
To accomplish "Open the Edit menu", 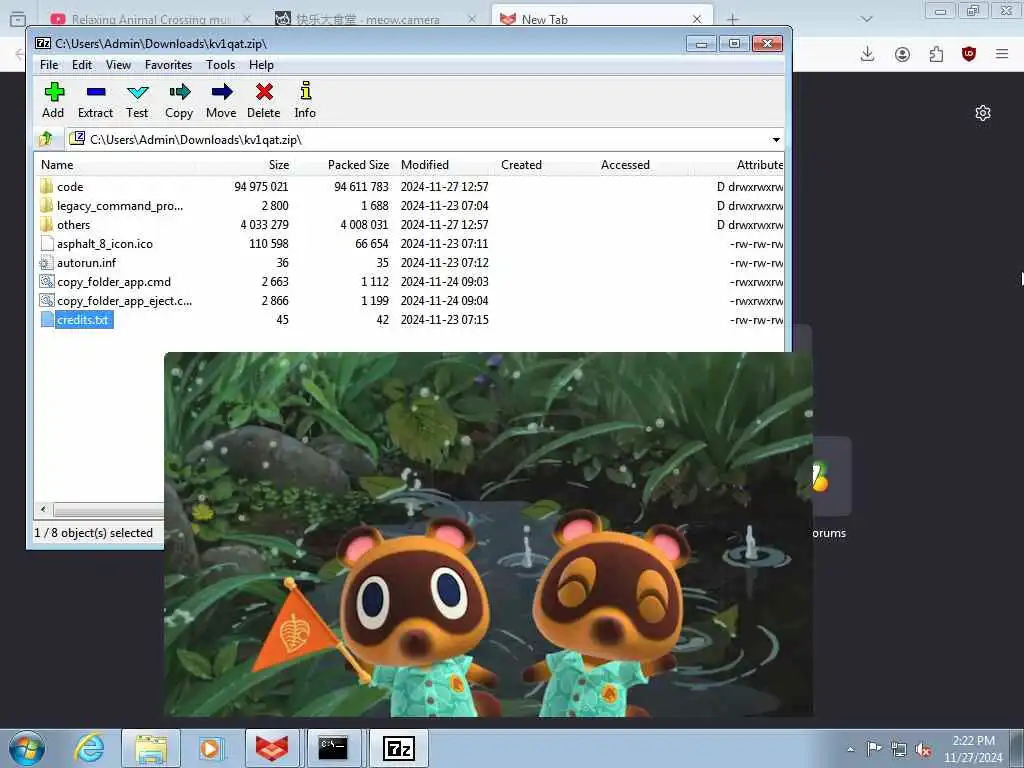I will coord(82,65).
